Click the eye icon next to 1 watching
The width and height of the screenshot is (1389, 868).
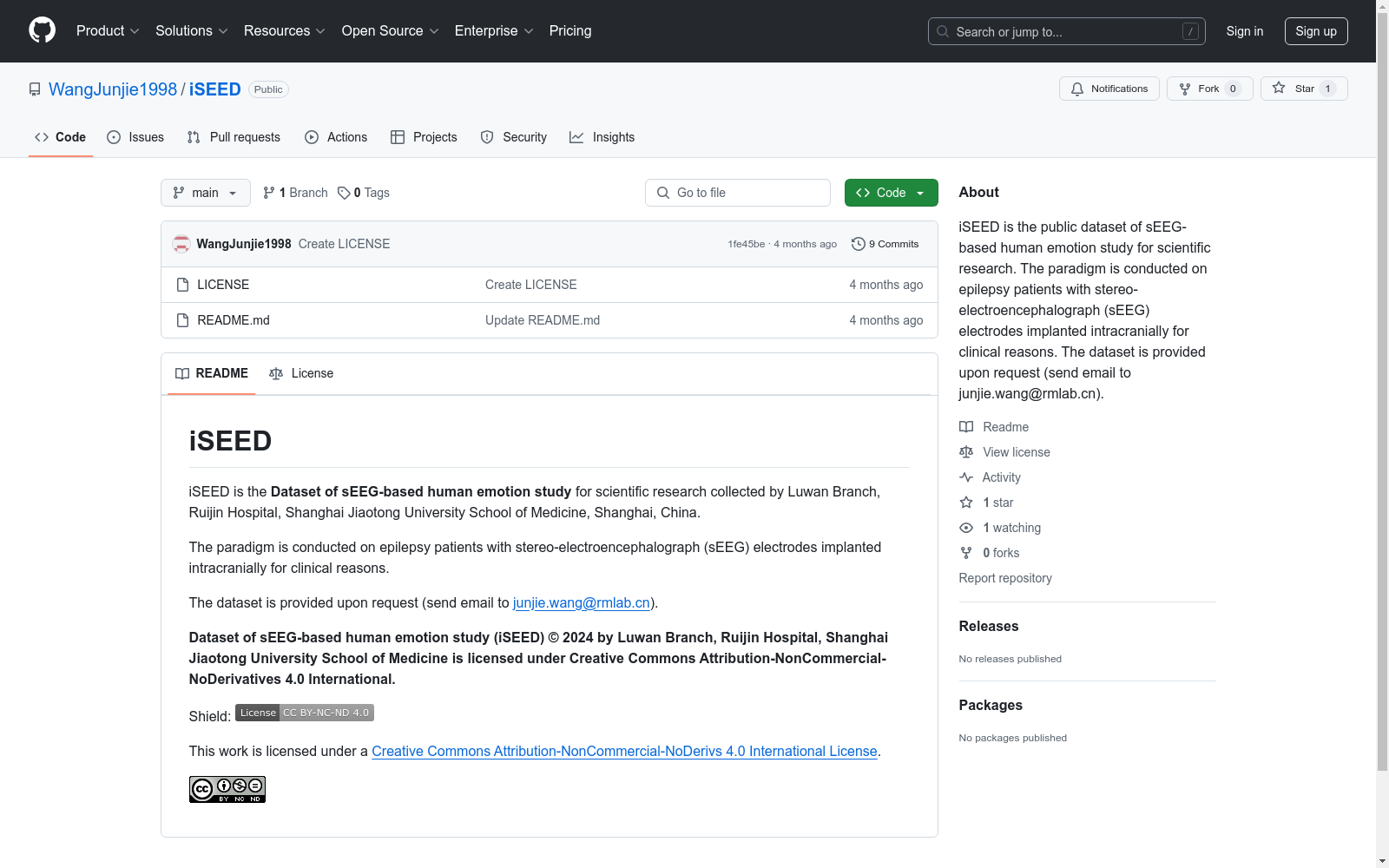point(966,528)
